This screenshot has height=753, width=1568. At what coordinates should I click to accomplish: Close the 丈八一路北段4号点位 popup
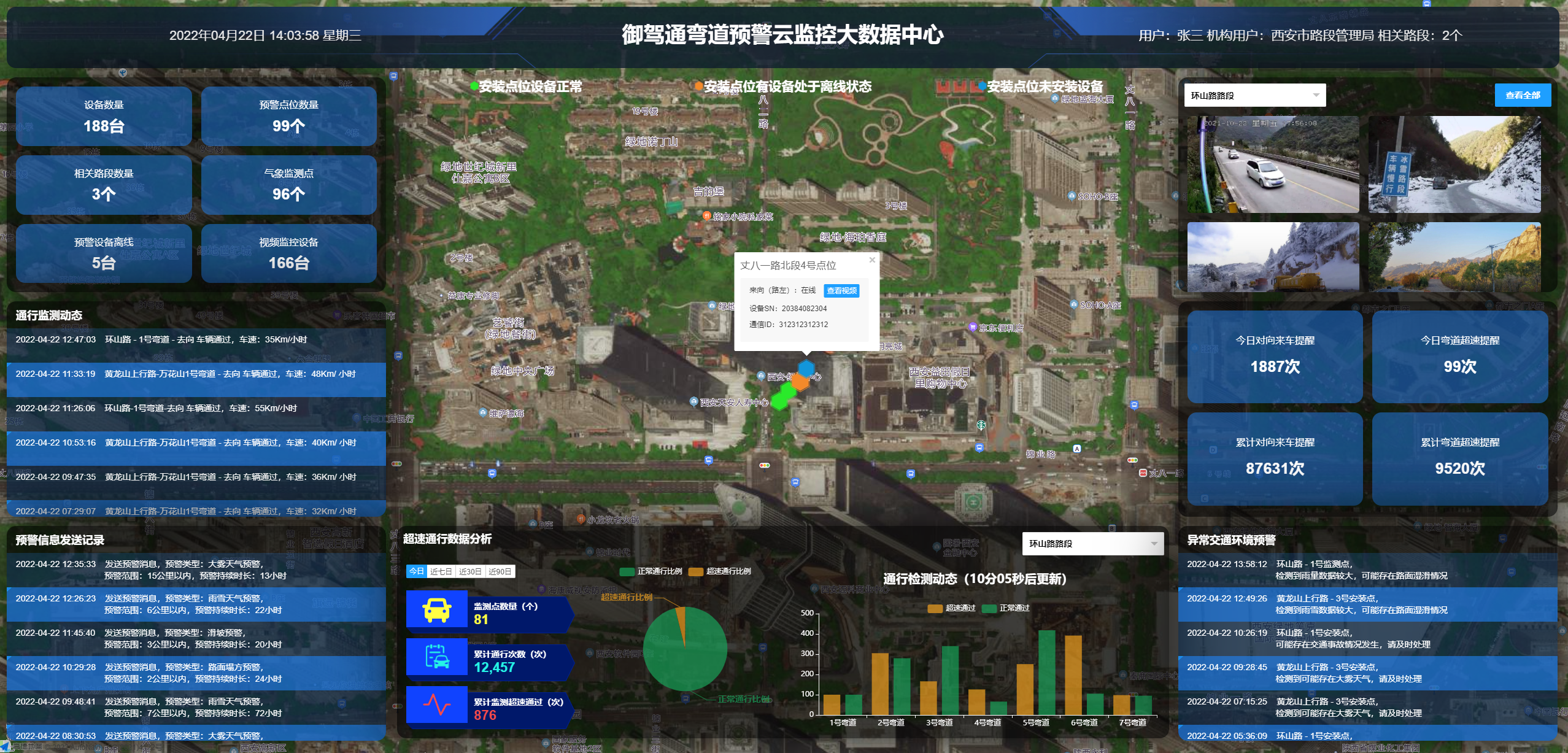pos(872,260)
